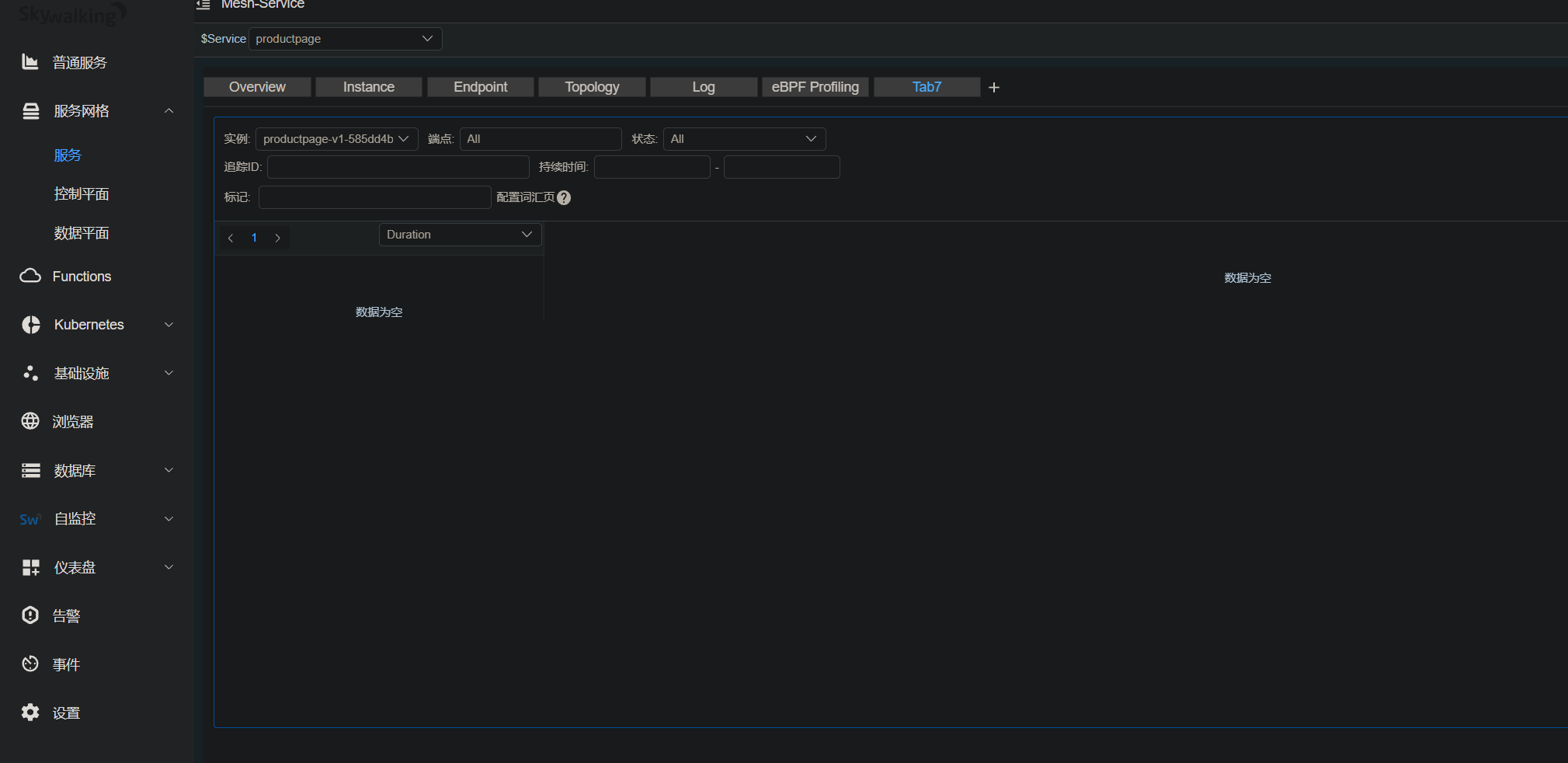Expand the 数据库 section chevron

coord(169,470)
